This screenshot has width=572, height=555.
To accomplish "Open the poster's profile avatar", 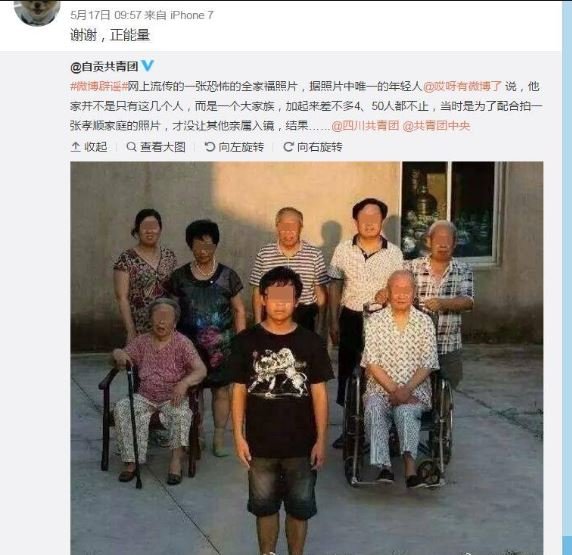I will point(36,12).
